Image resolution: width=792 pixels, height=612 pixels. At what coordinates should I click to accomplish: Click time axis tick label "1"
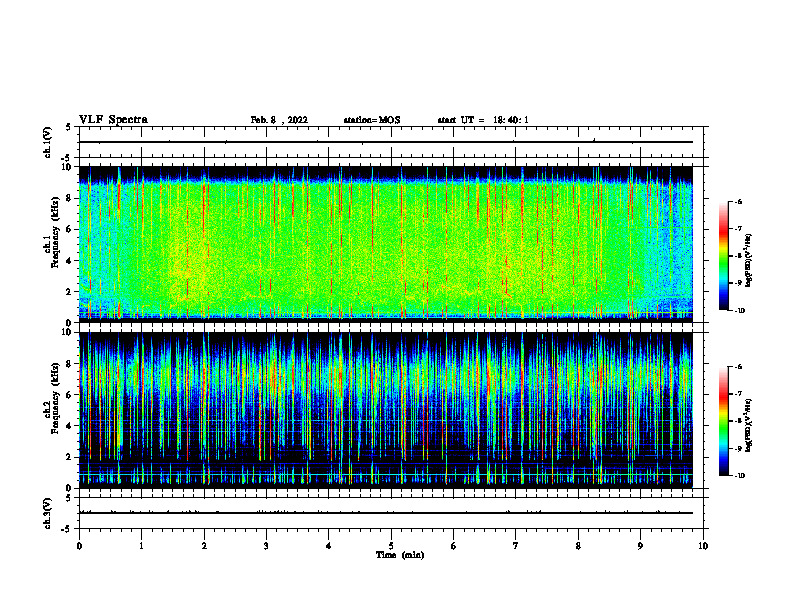[141, 546]
